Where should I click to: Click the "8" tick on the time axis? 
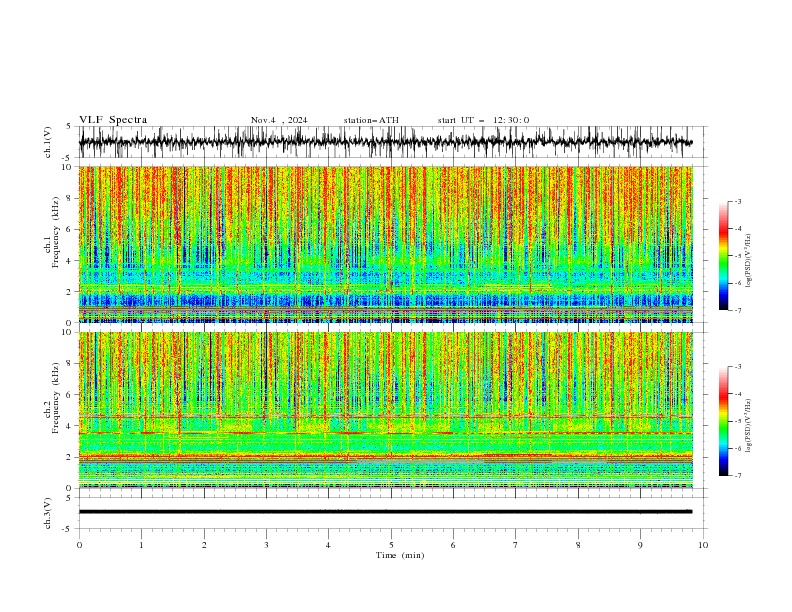coord(578,545)
